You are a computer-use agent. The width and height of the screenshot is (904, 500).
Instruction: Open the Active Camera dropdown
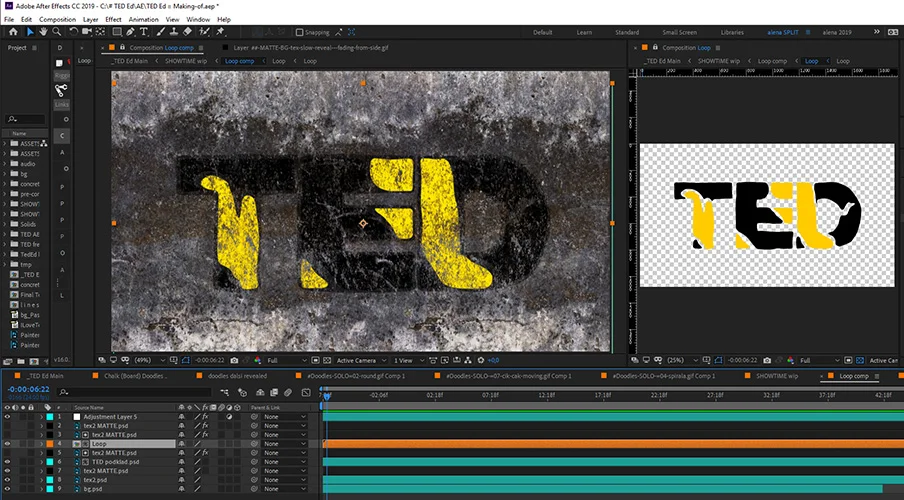coord(361,360)
